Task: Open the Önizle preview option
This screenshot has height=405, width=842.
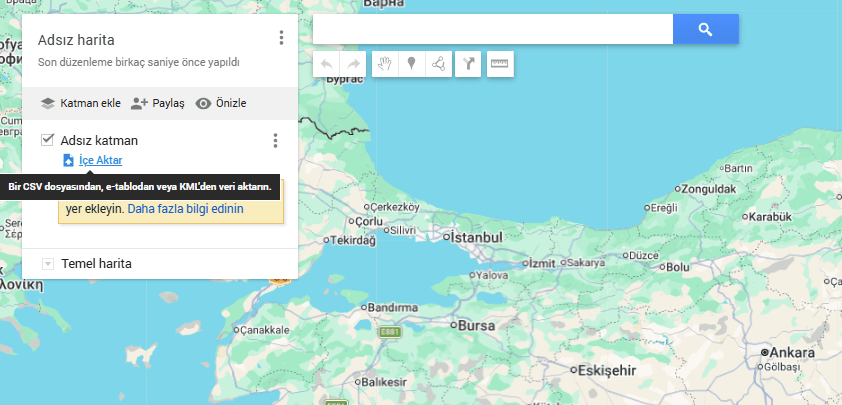Action: (221, 103)
